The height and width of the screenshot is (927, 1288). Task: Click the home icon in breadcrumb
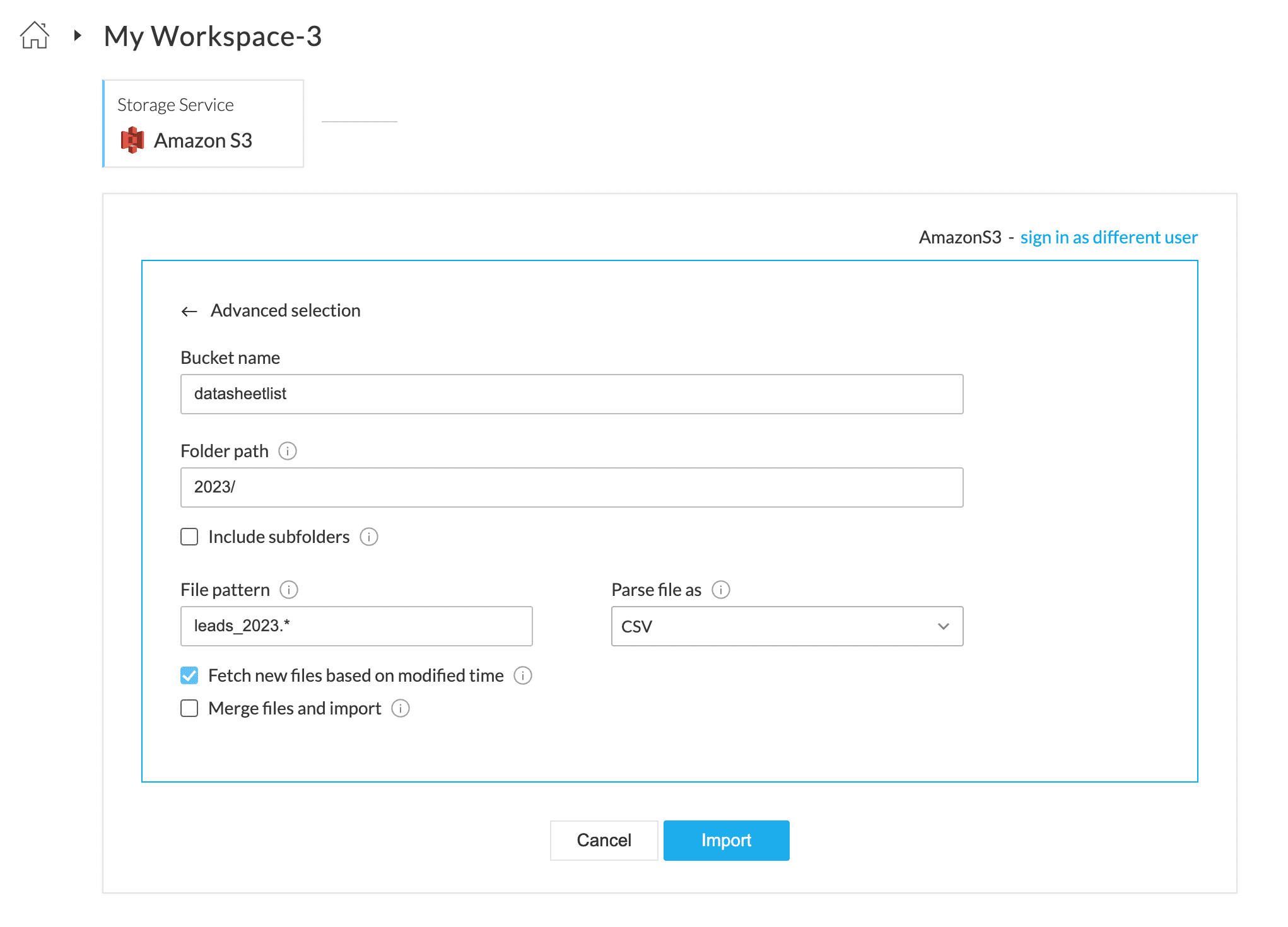[35, 35]
